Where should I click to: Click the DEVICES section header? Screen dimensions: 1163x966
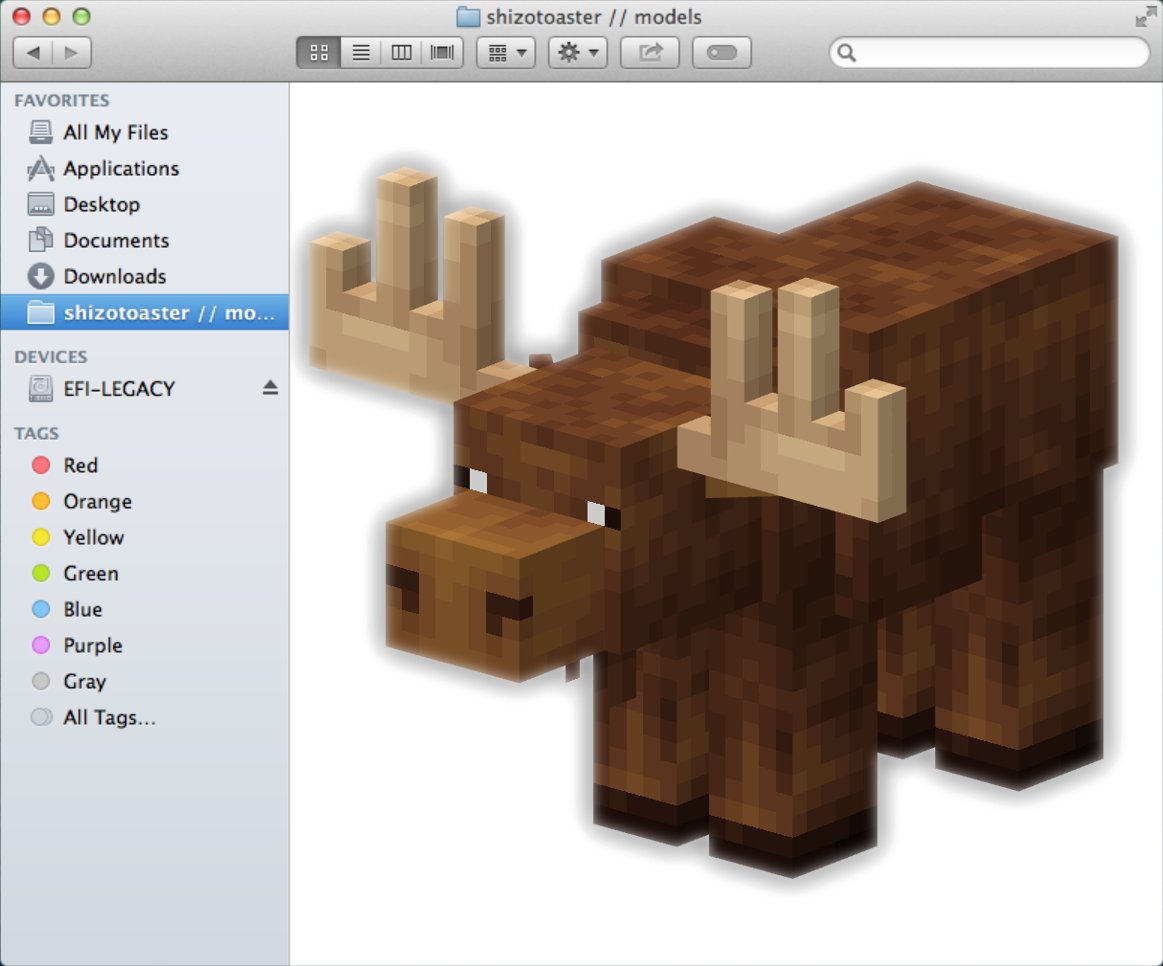click(50, 357)
